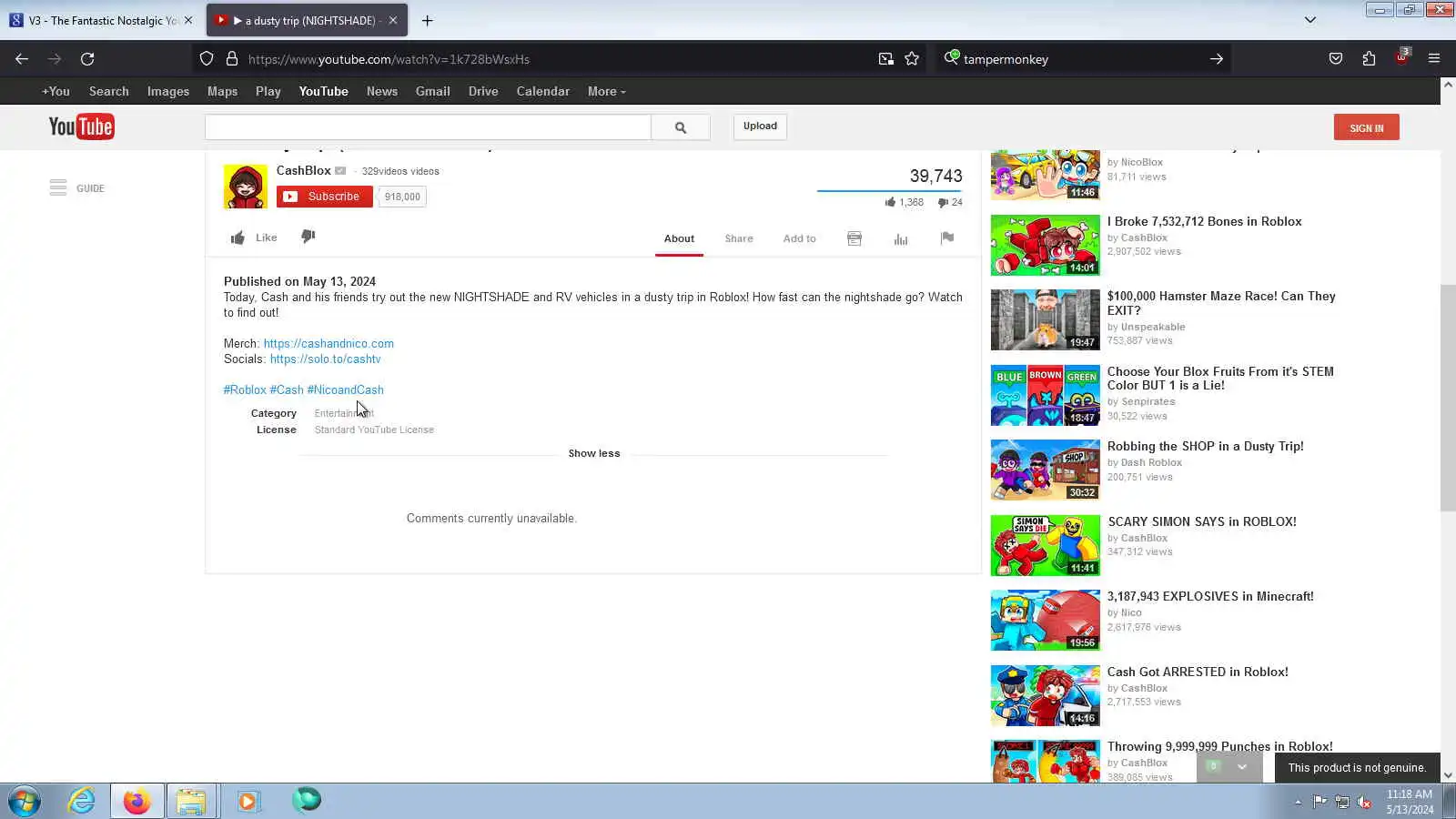
Task: Open the browser Extensions panel
Action: pos(1369,59)
